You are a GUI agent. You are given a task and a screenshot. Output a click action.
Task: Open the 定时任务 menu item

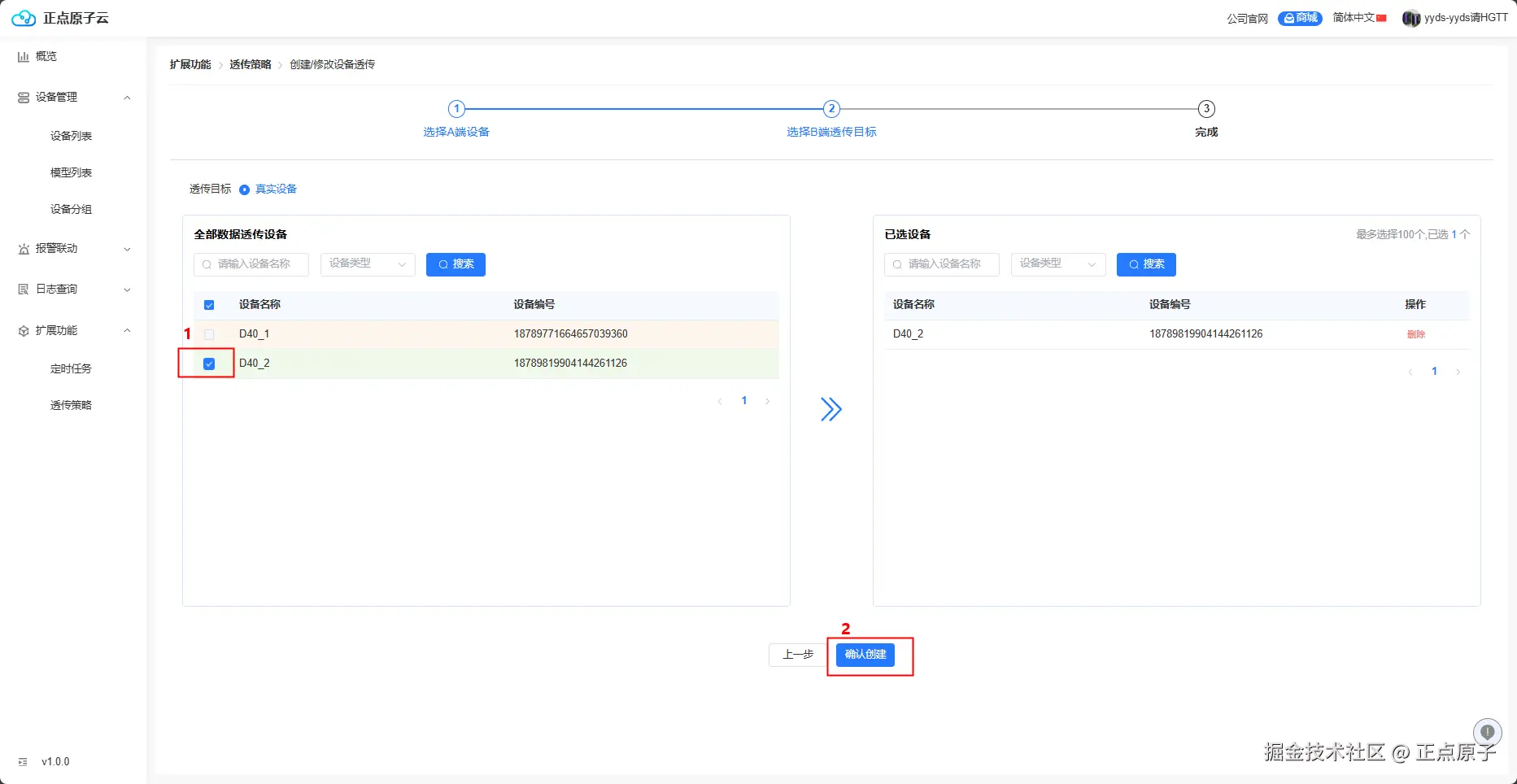[72, 368]
